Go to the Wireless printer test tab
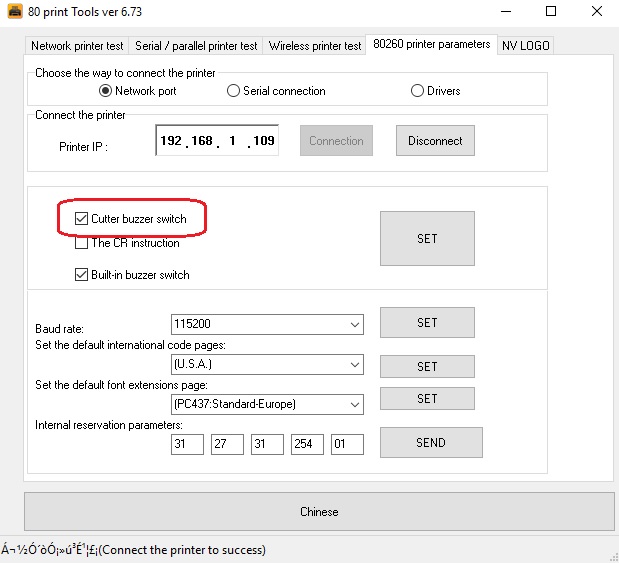Viewport: 619px width, 563px height. tap(315, 46)
